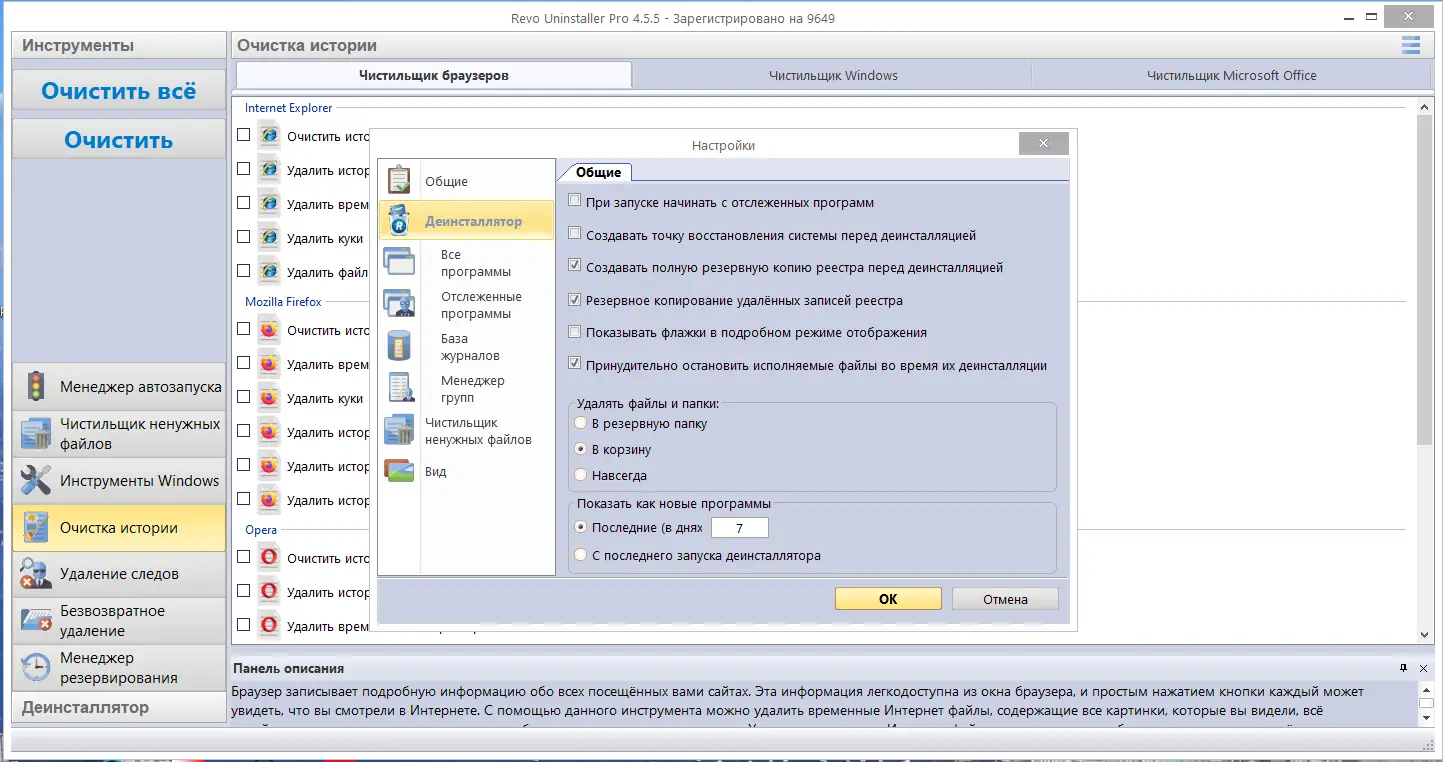Click the 'Opera' group header
The image size is (1443, 762).
coord(261,529)
